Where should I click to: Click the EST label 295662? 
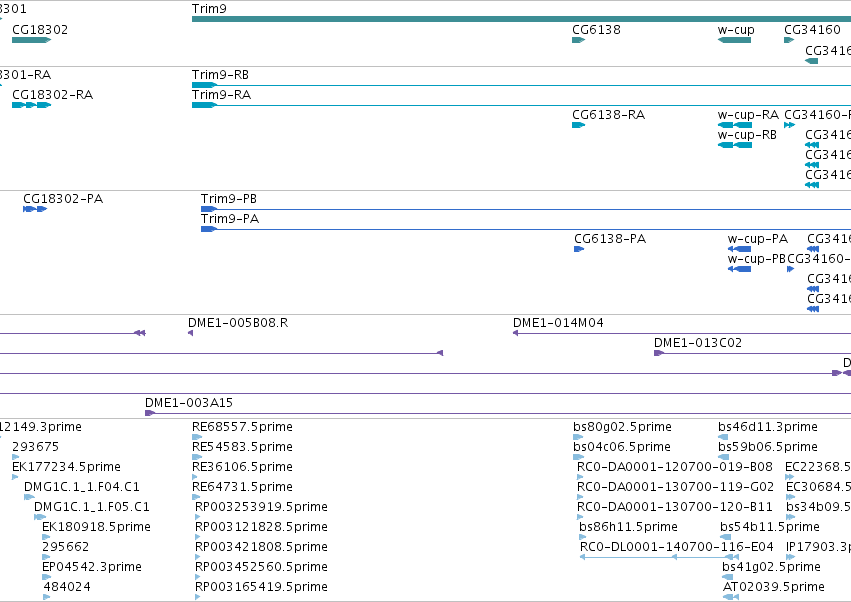65,547
